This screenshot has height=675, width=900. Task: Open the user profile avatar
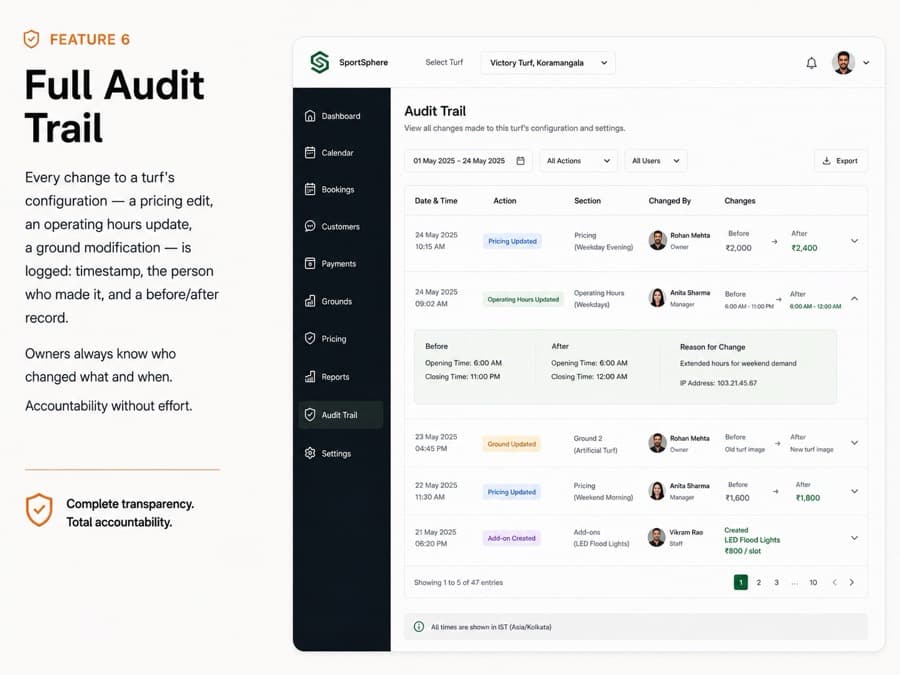[x=843, y=63]
